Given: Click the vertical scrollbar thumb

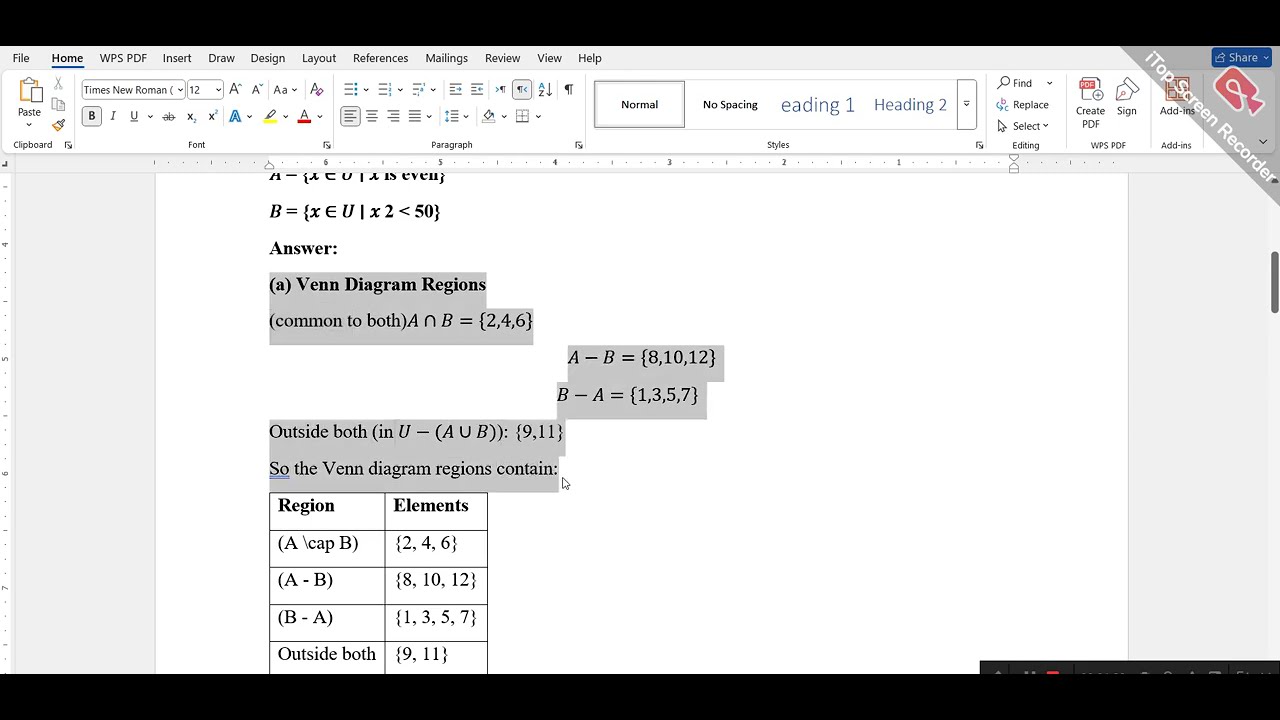Looking at the screenshot, I should tap(1274, 283).
